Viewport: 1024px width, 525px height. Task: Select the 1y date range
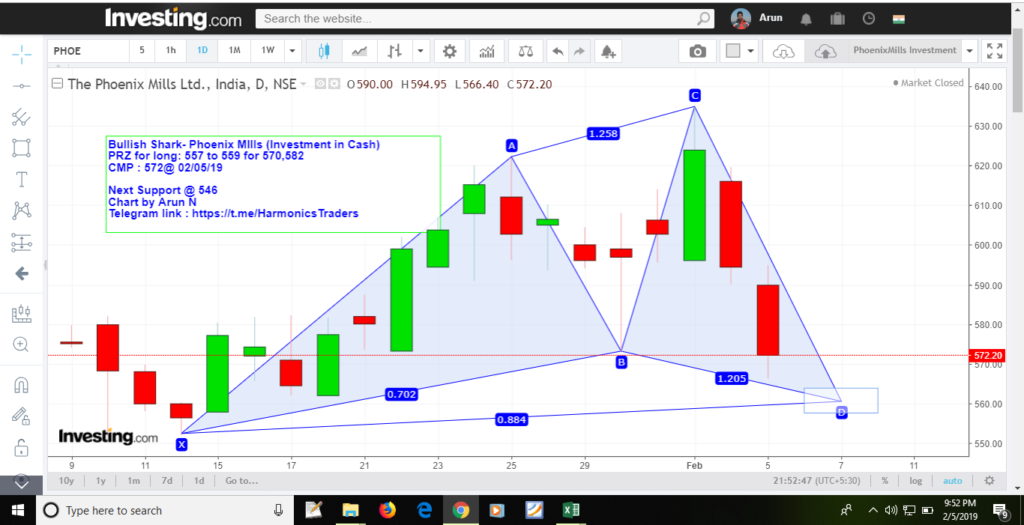pyautogui.click(x=102, y=481)
